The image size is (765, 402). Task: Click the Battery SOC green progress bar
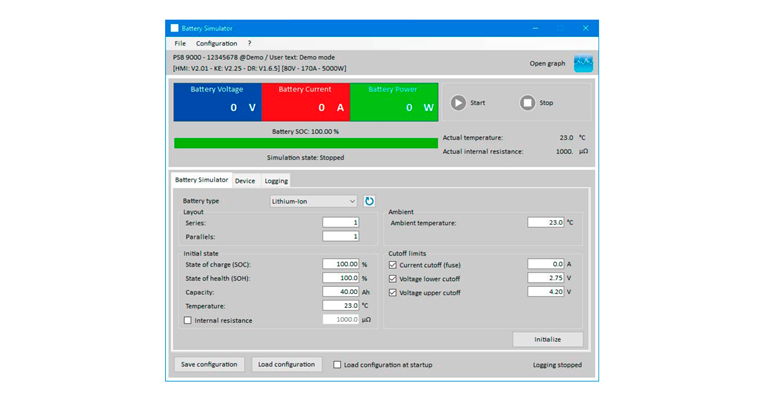306,143
